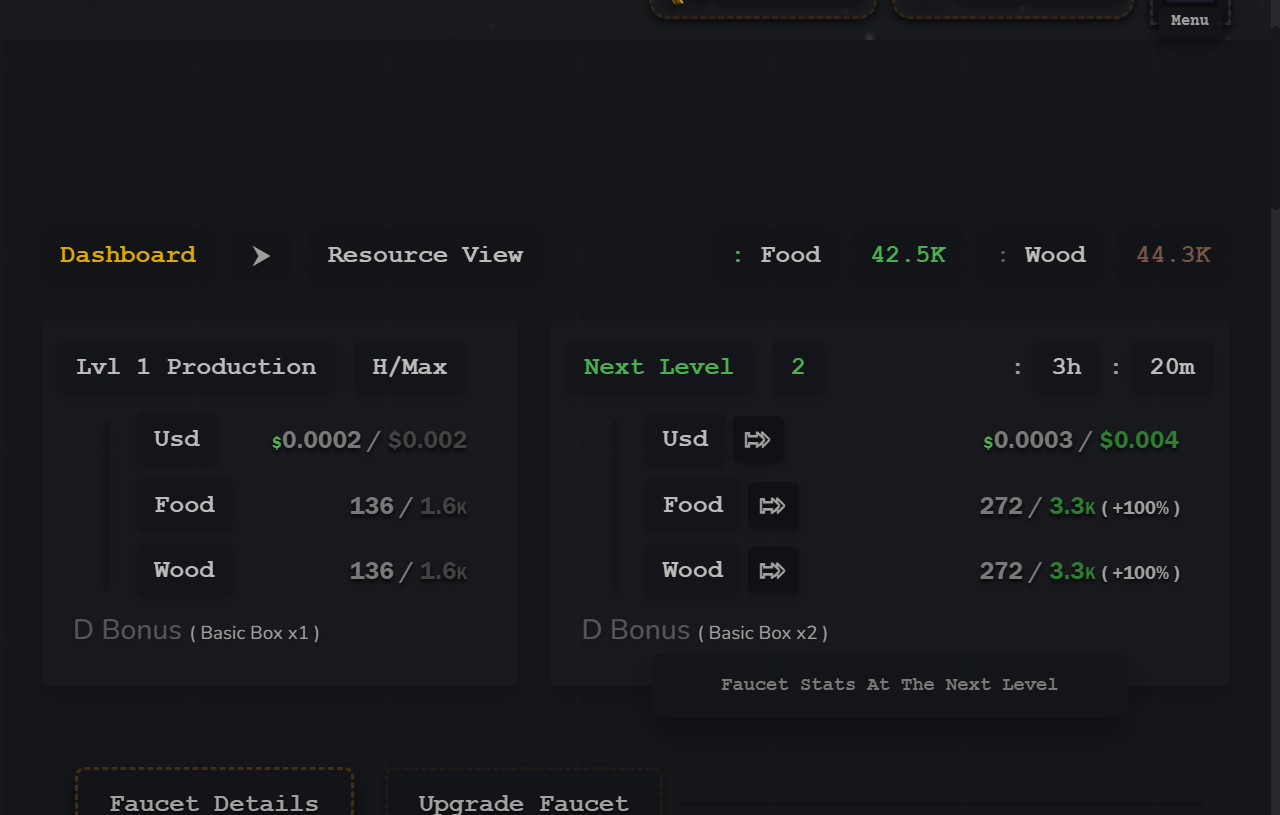The image size is (1280, 815).
Task: Click the H/Max label
Action: click(410, 367)
